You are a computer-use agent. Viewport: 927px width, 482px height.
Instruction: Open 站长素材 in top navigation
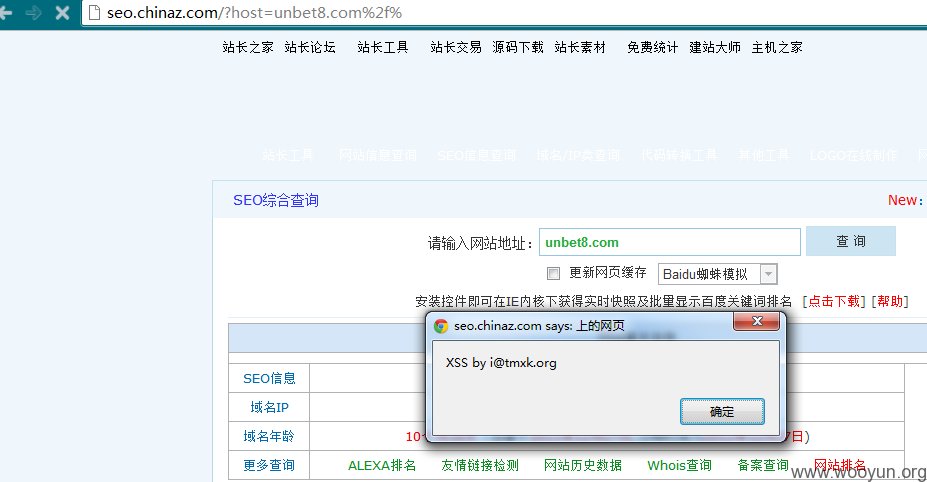580,47
